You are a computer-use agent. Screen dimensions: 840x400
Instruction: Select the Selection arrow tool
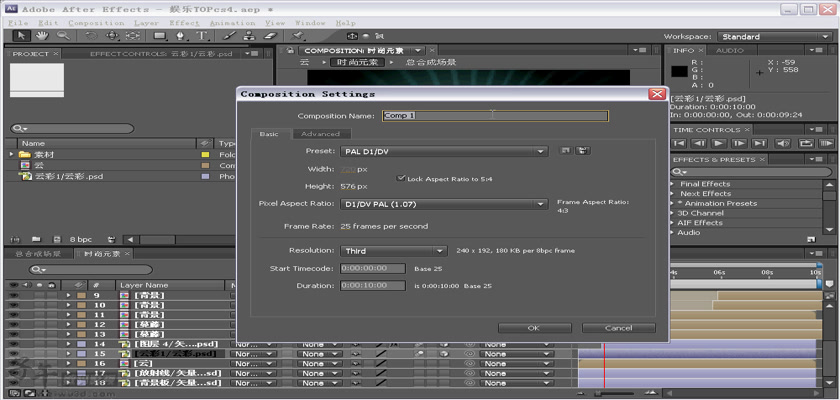pyautogui.click(x=21, y=36)
